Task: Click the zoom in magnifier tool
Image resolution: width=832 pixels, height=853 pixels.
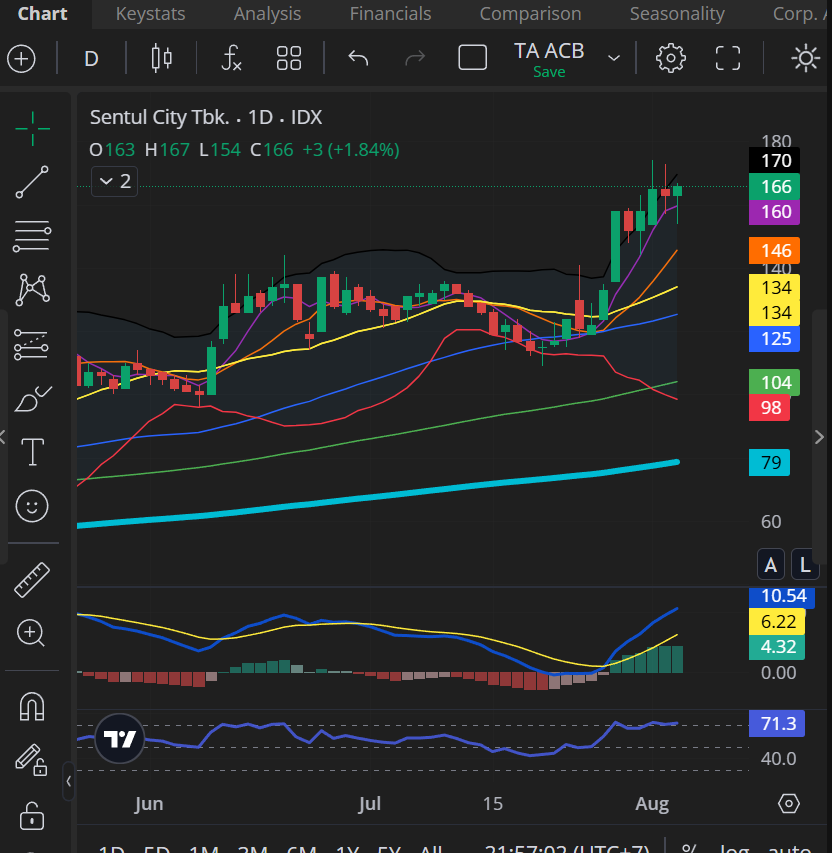Action: pos(31,633)
